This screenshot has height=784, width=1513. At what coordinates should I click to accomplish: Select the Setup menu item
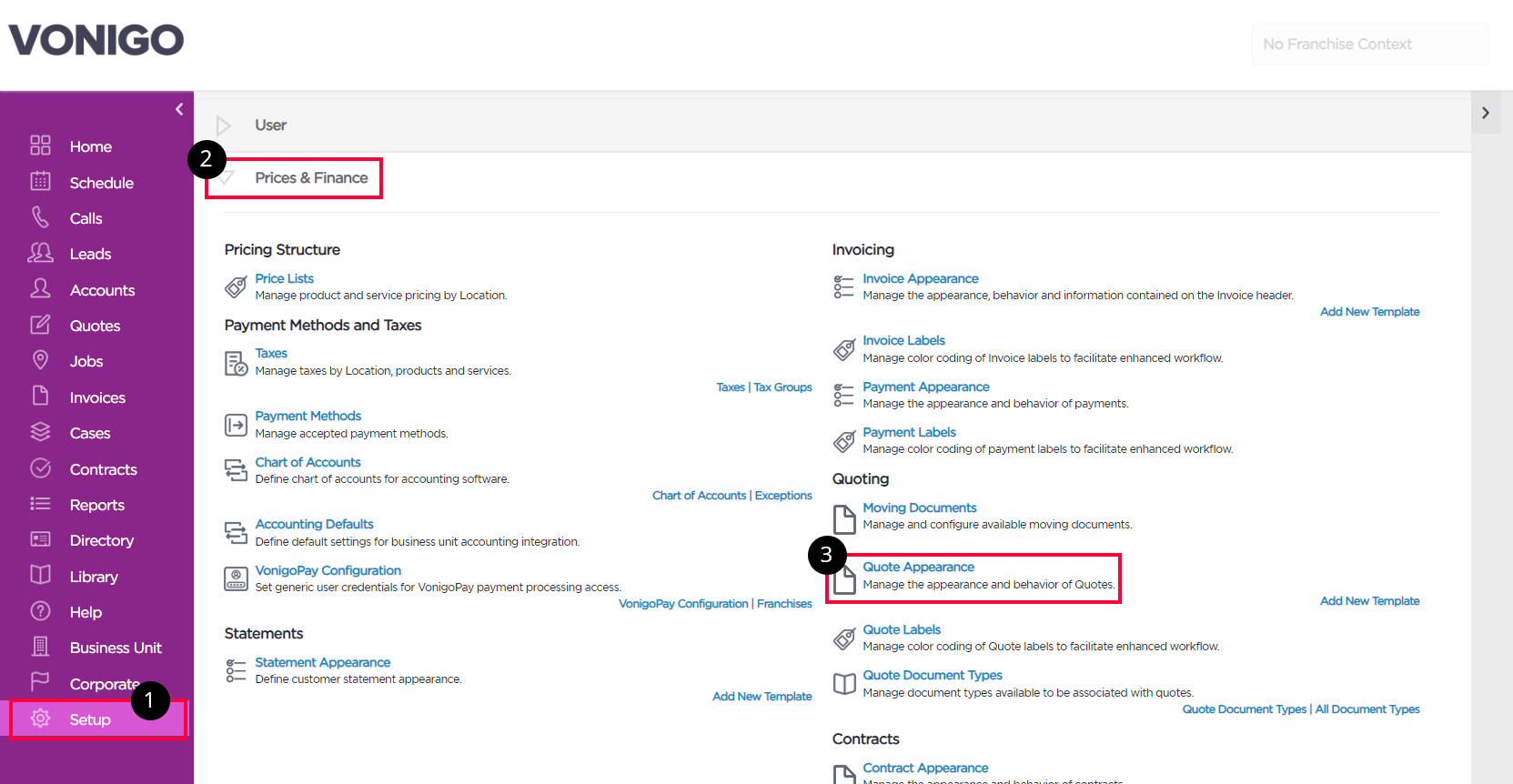(90, 719)
